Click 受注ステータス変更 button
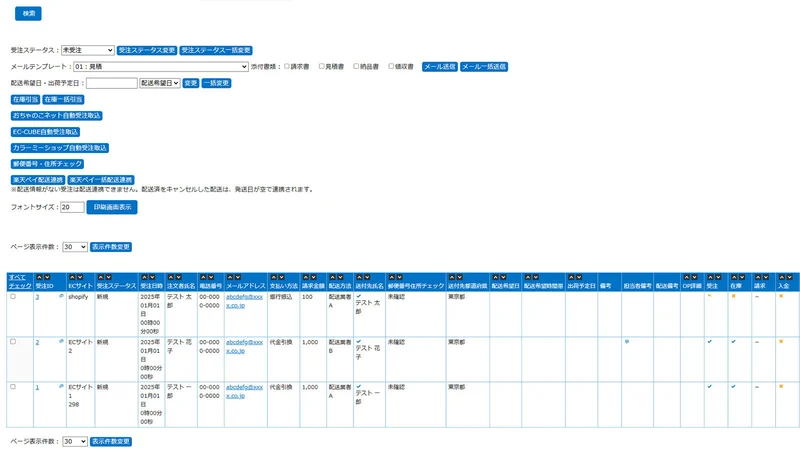Screen dimensions: 800x450 point(147,50)
